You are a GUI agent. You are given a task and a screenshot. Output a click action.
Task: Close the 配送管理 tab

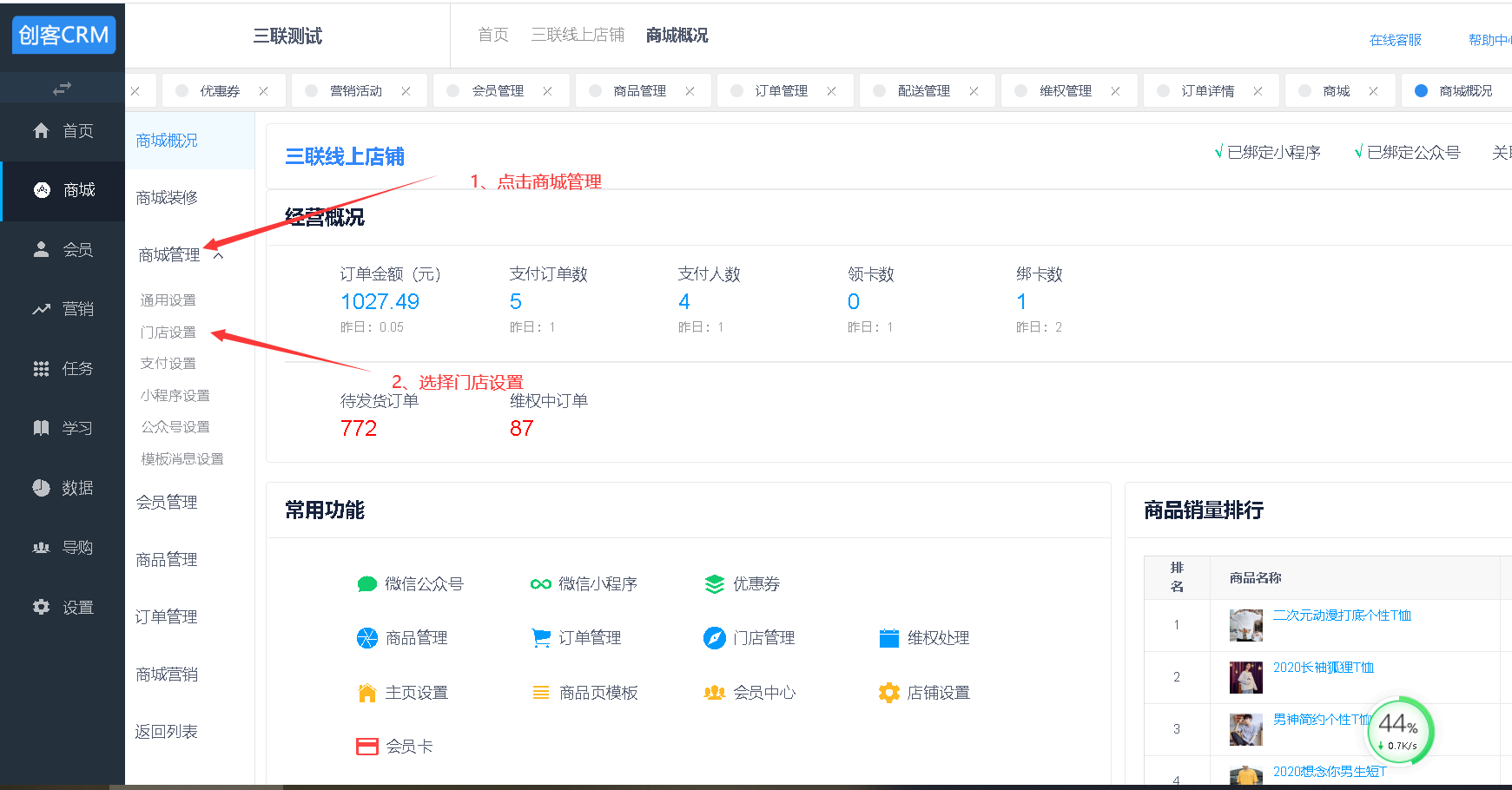[974, 91]
